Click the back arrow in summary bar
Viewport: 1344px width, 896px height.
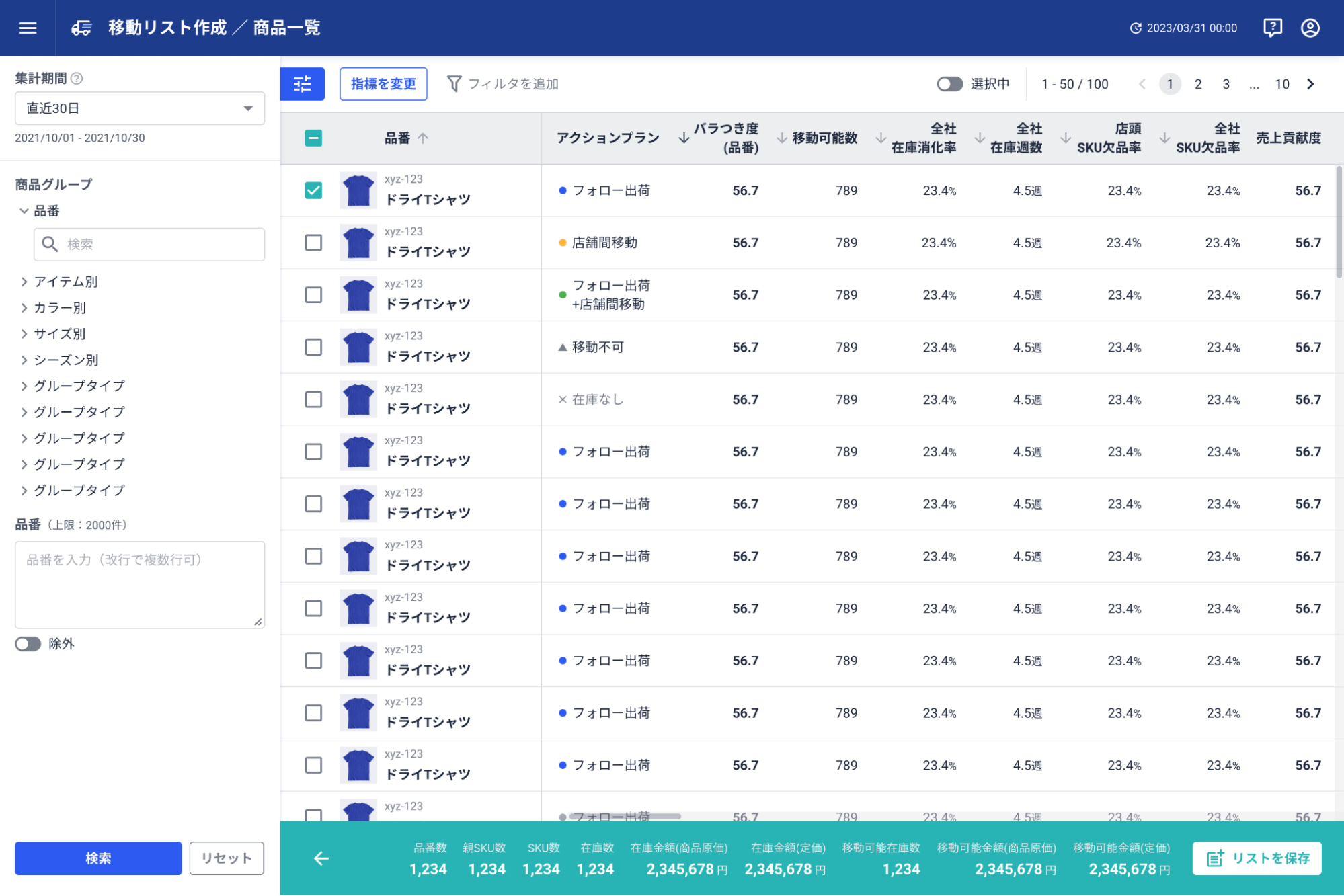(321, 858)
